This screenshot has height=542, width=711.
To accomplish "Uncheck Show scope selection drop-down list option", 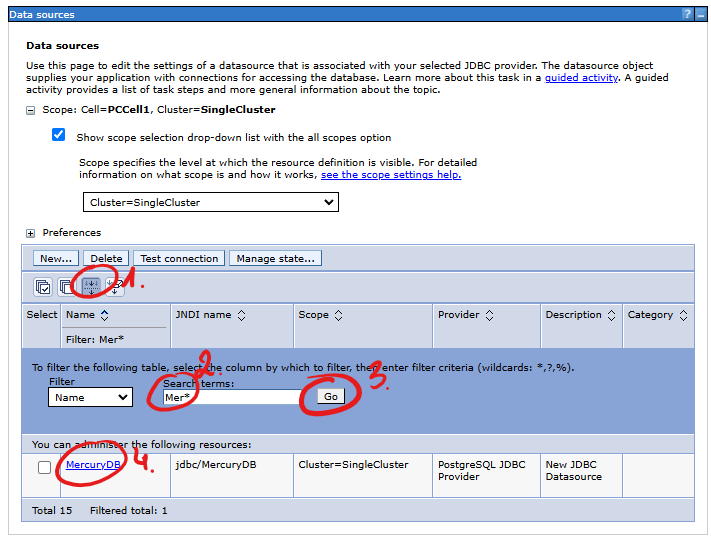I will [58, 135].
